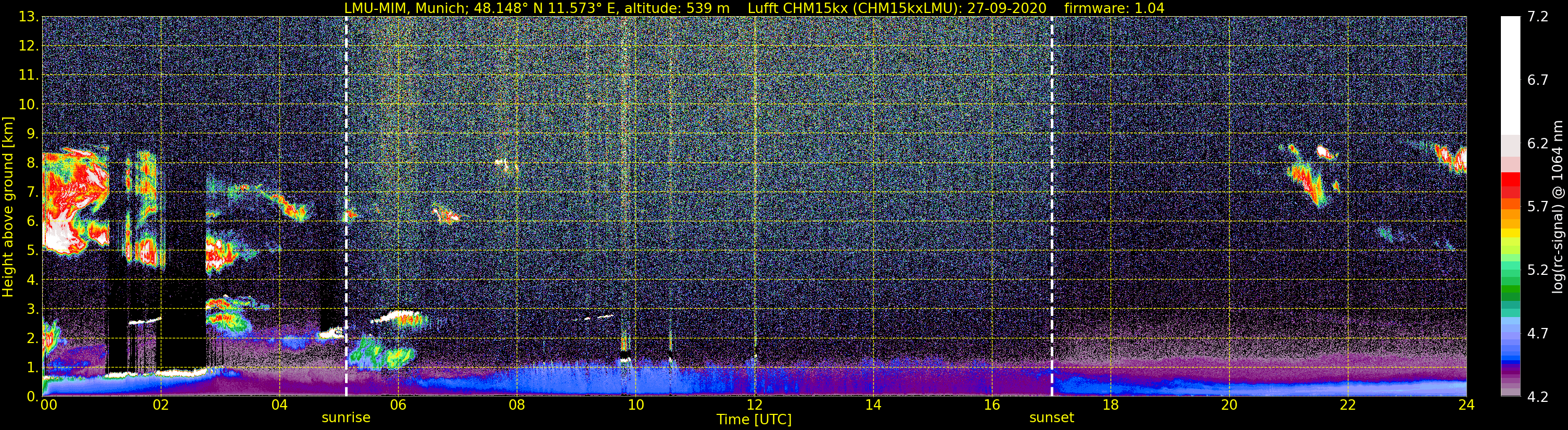Click the 18 time axis tick label

1110,405
